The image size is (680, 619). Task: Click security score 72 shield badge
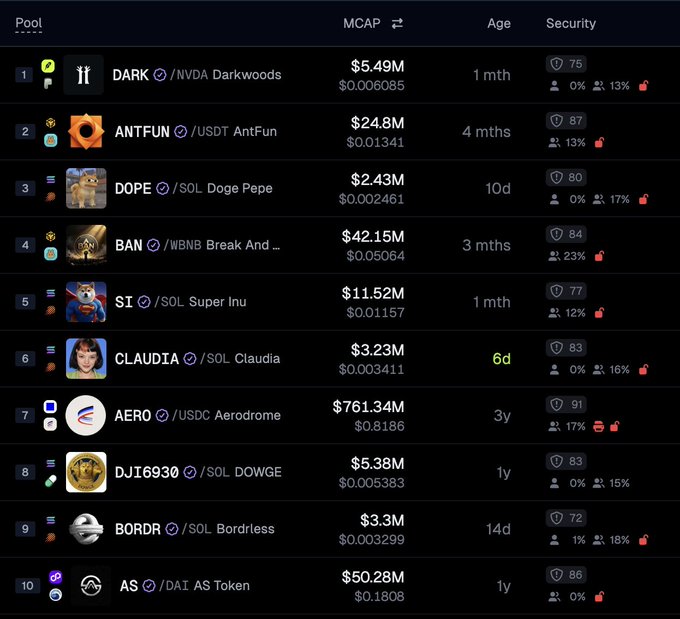(566, 518)
